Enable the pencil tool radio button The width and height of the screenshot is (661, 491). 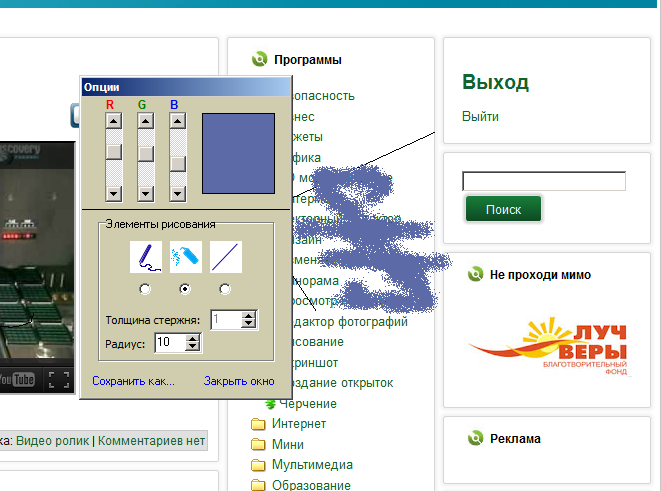(x=145, y=289)
